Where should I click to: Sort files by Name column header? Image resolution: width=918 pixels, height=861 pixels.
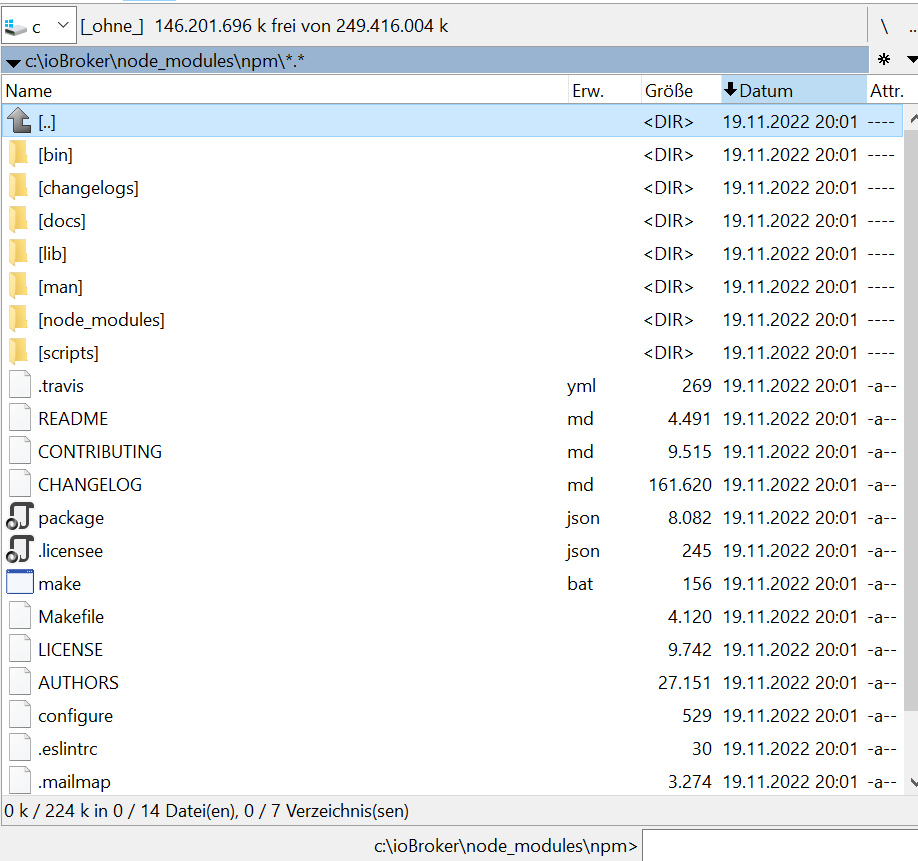tap(285, 91)
